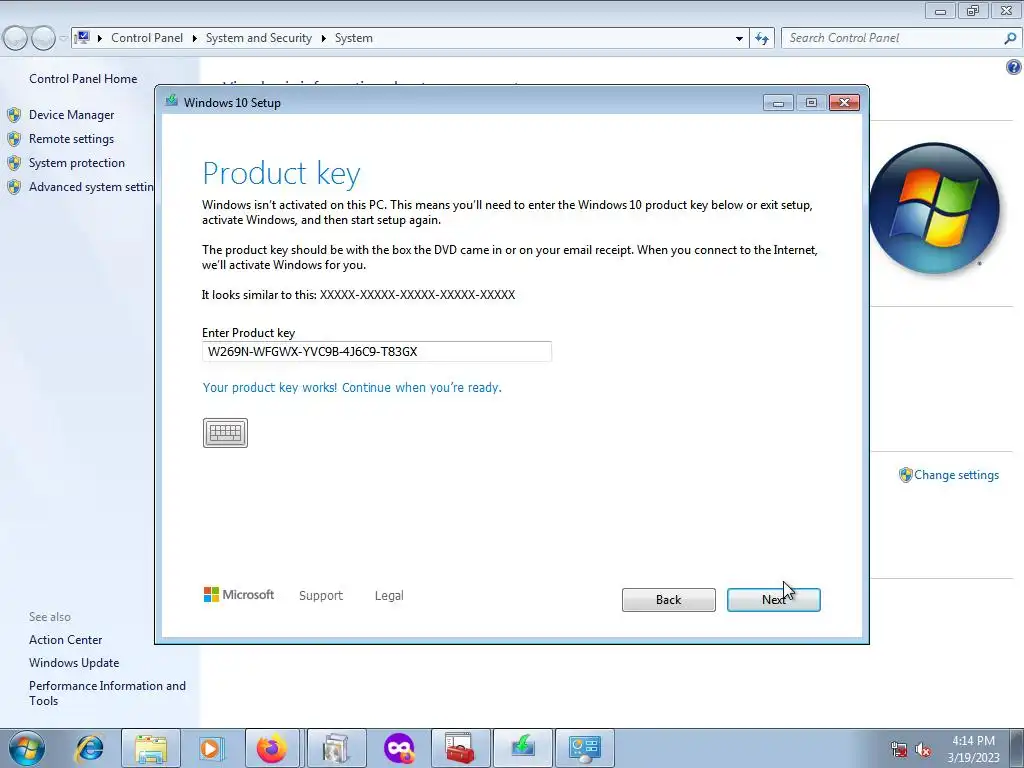Click the Microsoft logo in setup footer
This screenshot has width=1024, height=768.
click(x=238, y=595)
